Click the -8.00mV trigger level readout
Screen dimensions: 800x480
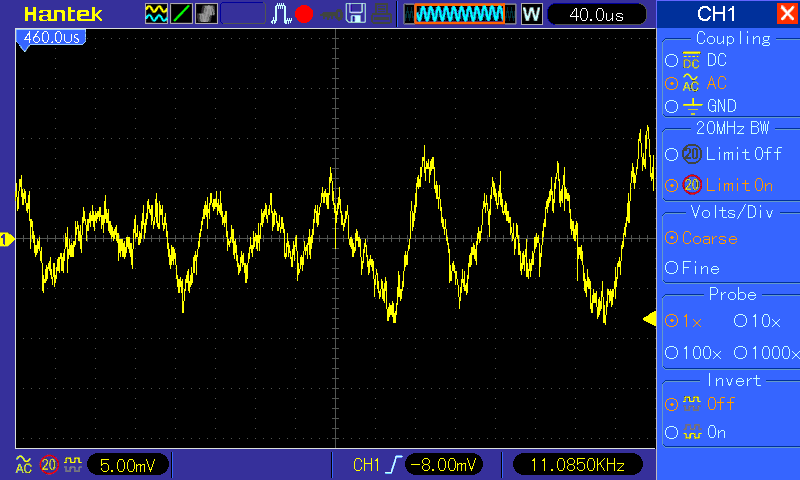(x=443, y=465)
